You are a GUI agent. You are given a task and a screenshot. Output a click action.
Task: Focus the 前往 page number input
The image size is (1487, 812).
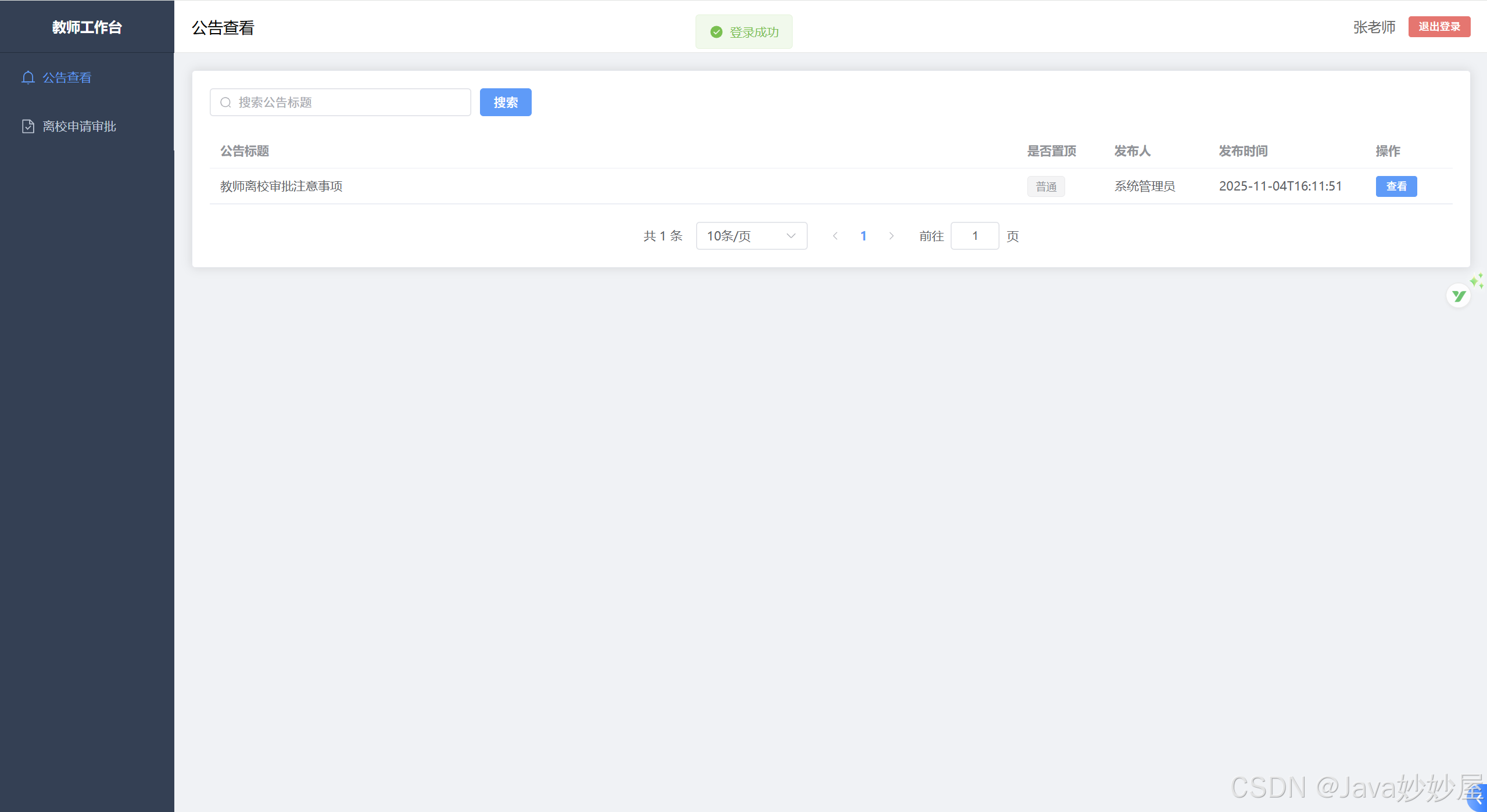pyautogui.click(x=975, y=236)
